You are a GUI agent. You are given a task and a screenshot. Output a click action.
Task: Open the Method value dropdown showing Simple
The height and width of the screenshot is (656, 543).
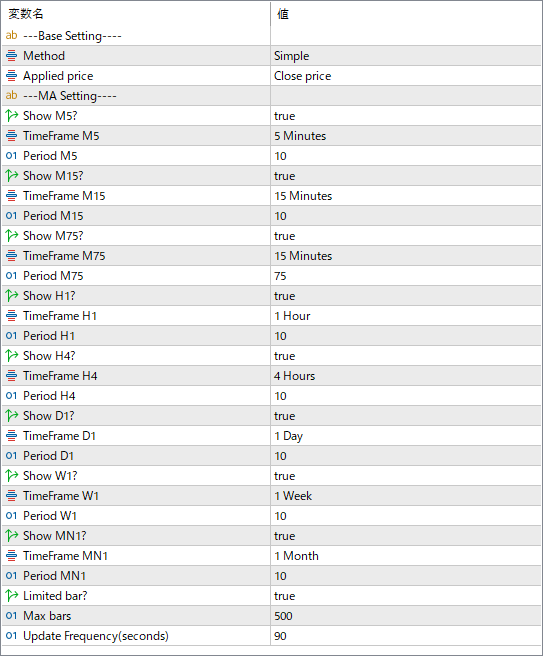pyautogui.click(x=405, y=56)
